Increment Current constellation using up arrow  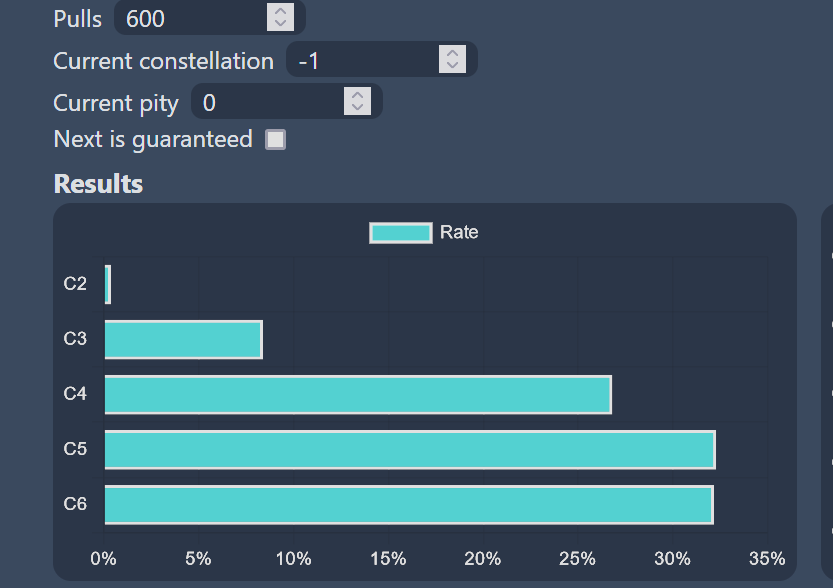452,54
